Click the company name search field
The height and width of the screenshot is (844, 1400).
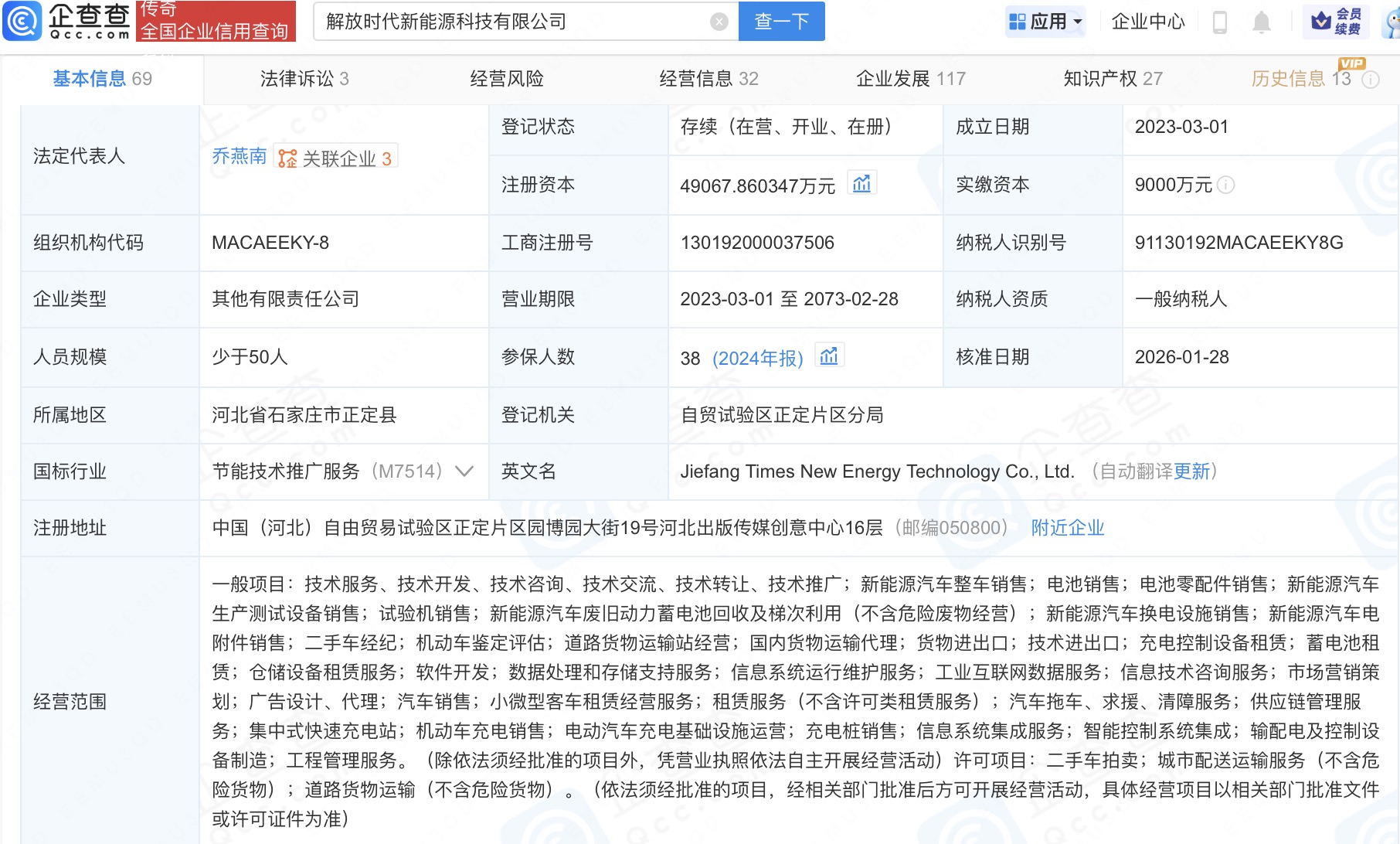(x=510, y=22)
